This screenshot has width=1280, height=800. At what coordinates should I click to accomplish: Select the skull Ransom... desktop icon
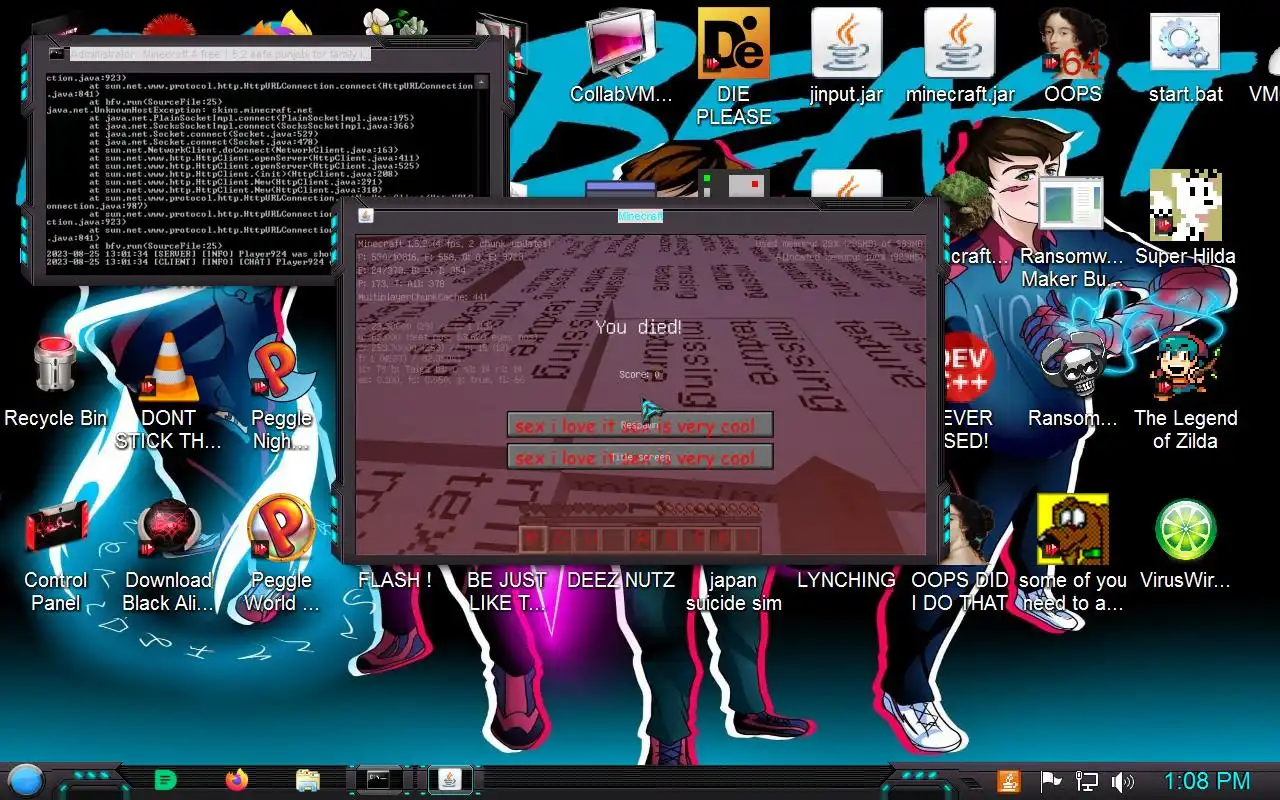(1073, 381)
